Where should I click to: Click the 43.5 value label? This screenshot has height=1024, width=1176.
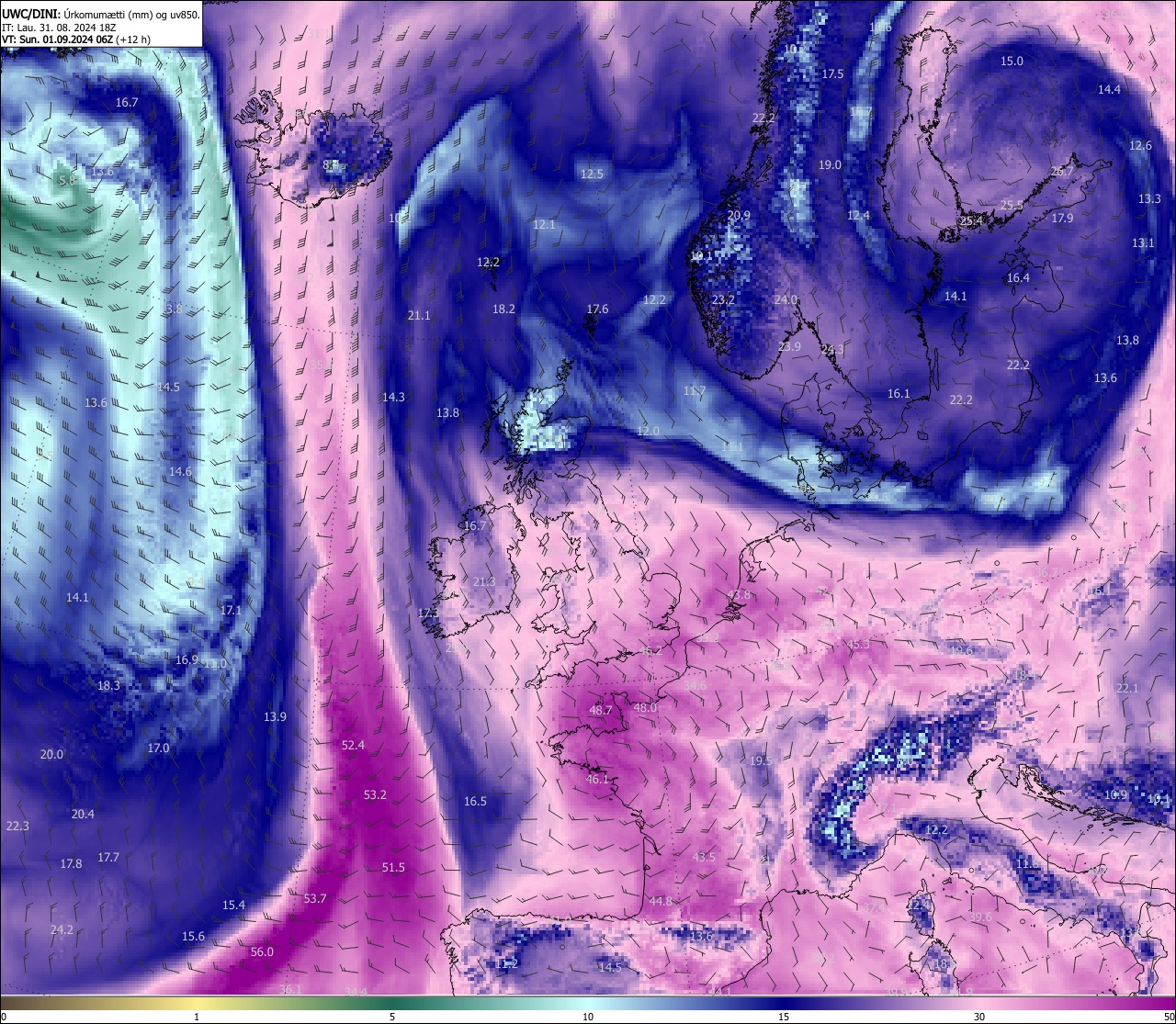pyautogui.click(x=704, y=857)
